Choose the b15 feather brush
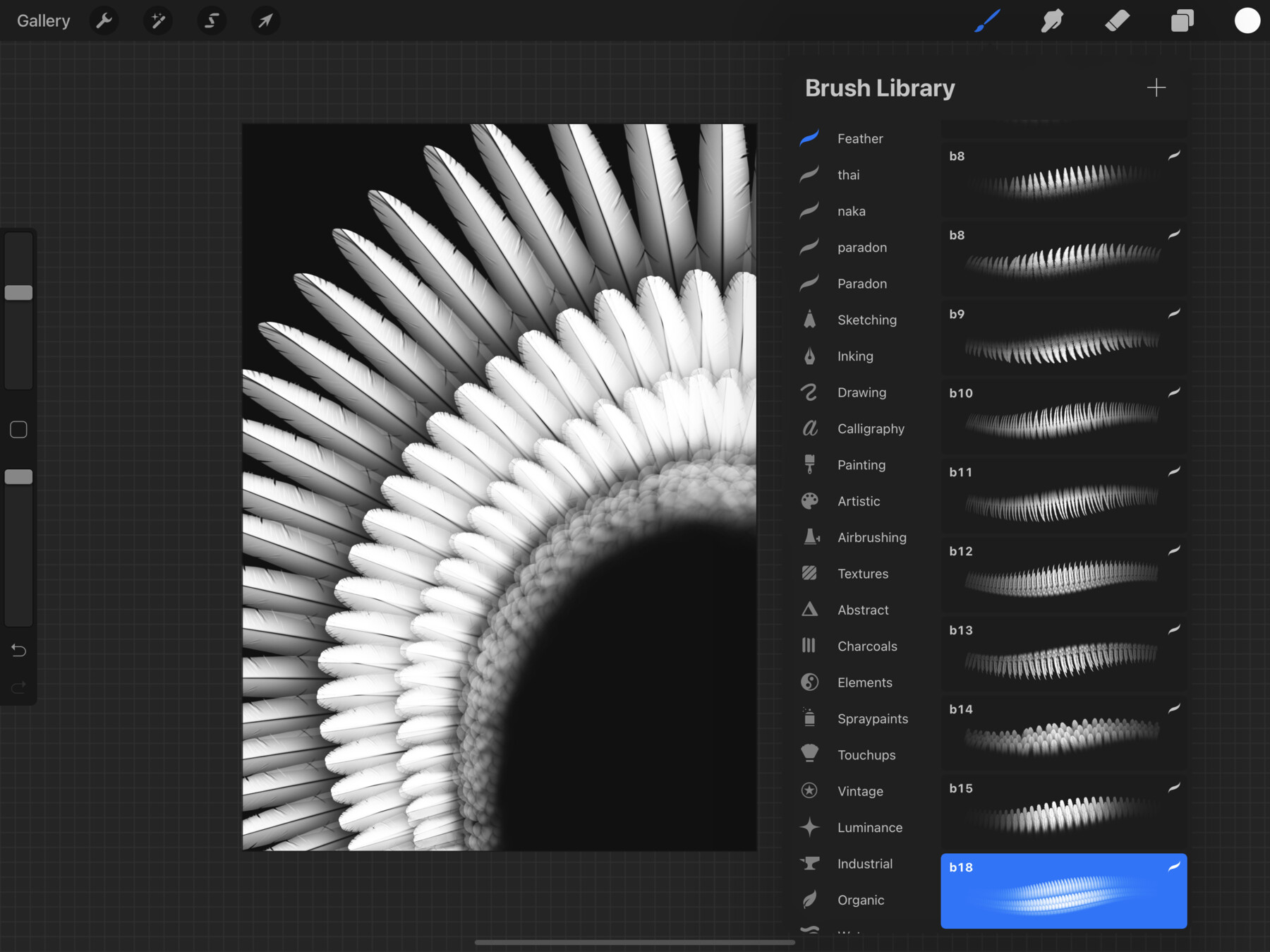This screenshot has height=952, width=1270. pyautogui.click(x=1063, y=812)
